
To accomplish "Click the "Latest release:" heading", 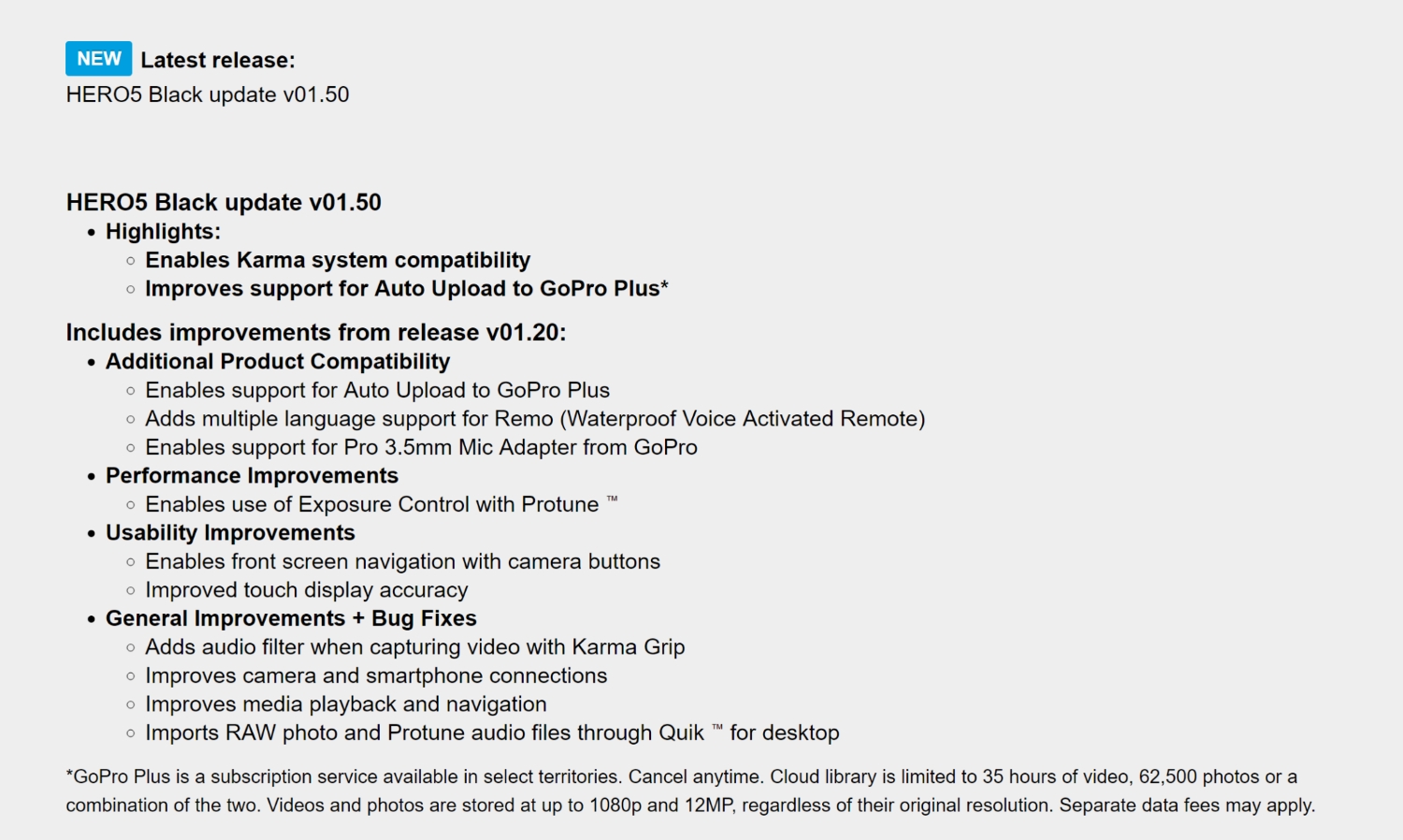I will click(x=217, y=60).
